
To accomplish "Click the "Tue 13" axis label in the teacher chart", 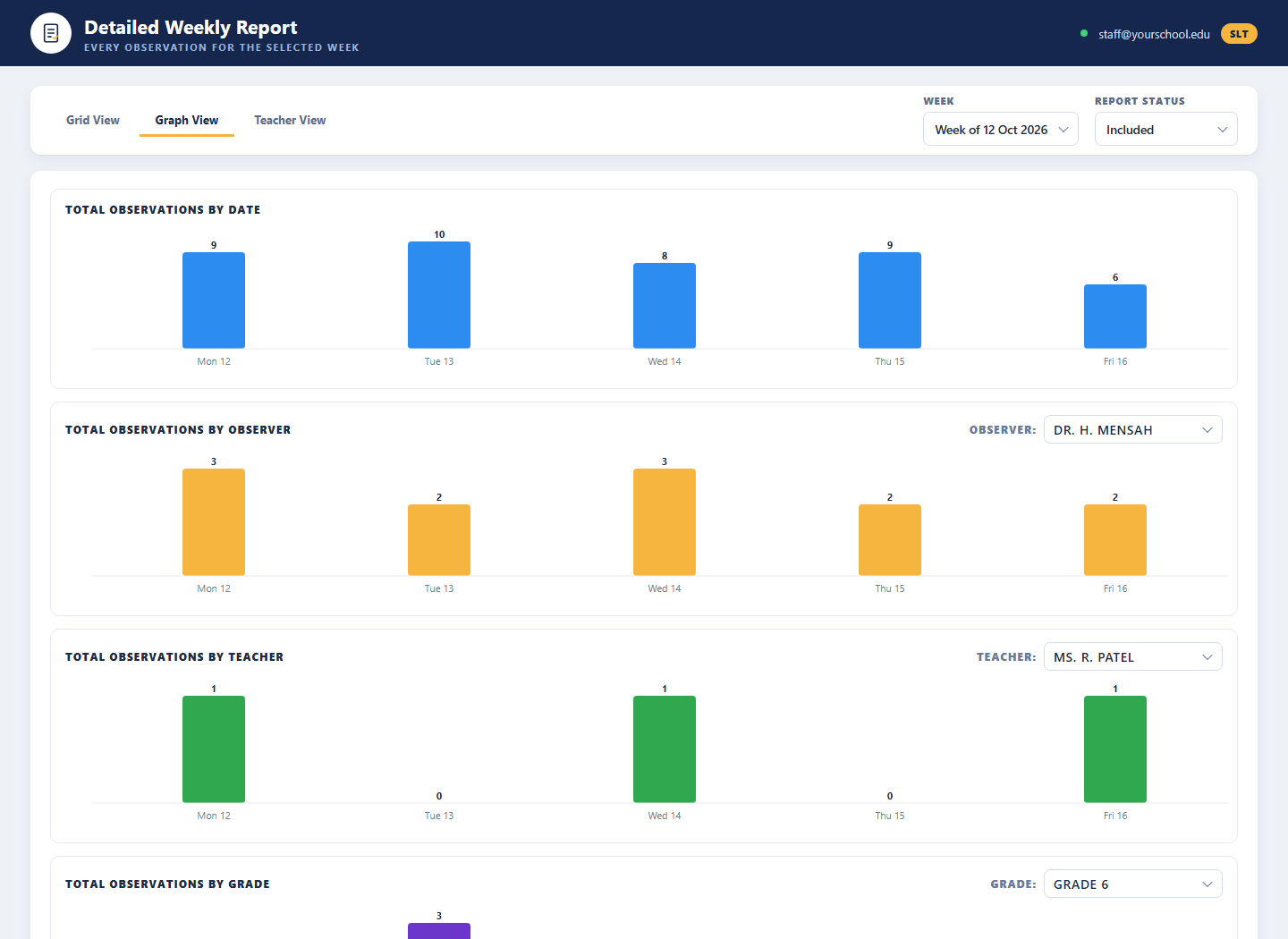I will pyautogui.click(x=439, y=816).
